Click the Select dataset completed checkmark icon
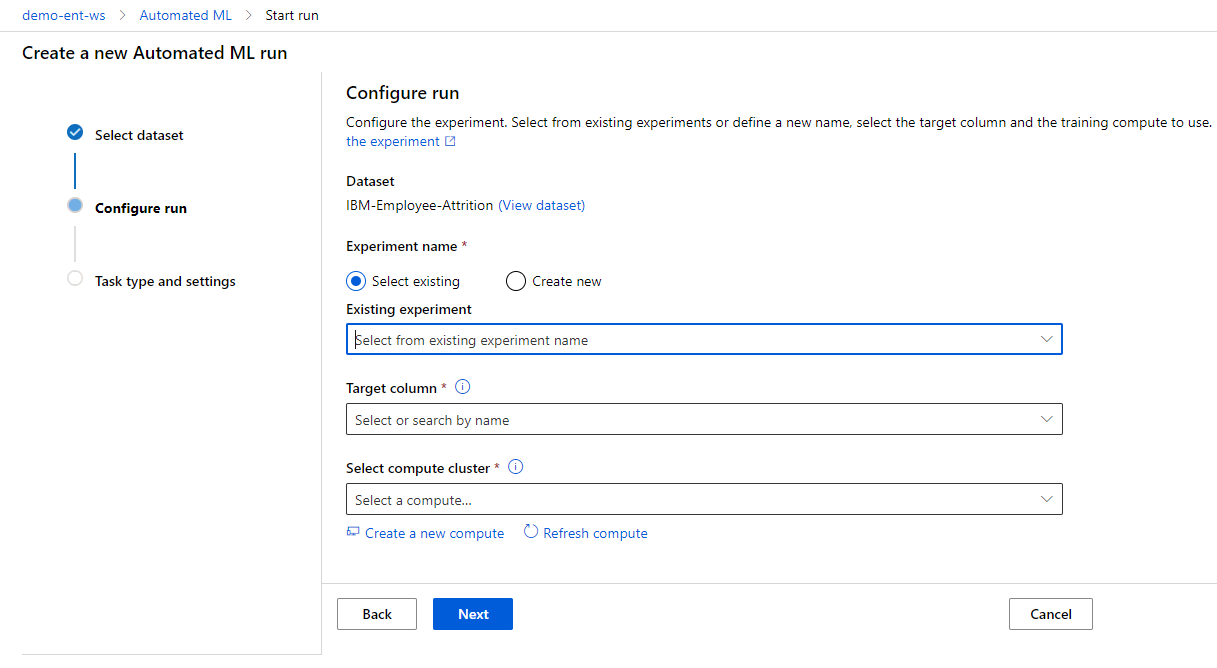This screenshot has width=1217, height=668. pos(75,133)
